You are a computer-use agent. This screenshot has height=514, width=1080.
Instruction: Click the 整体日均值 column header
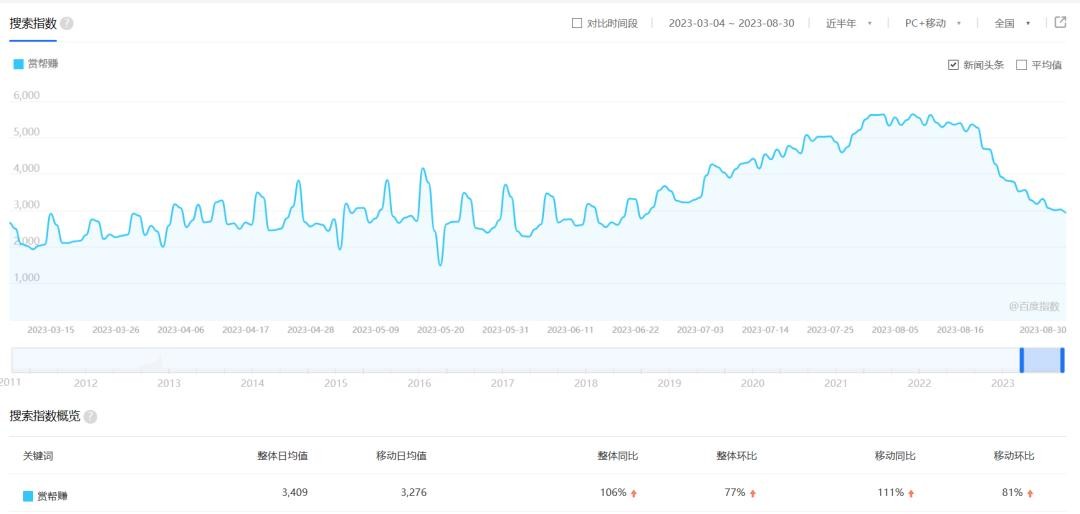(x=282, y=455)
